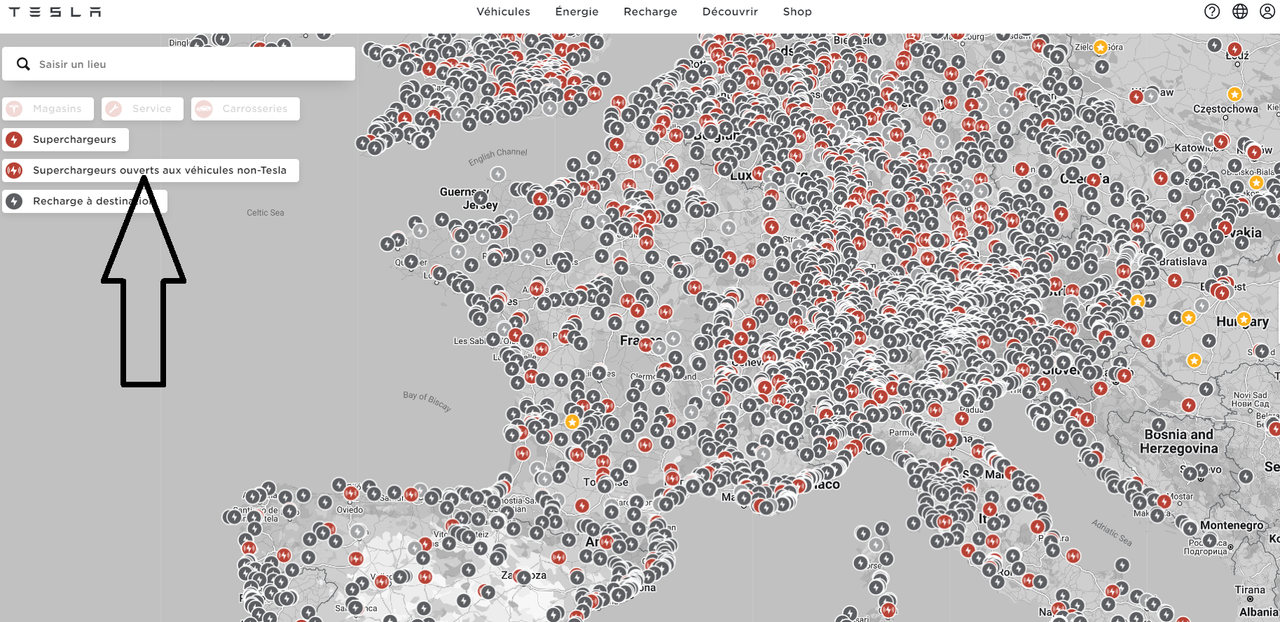
Task: Open the region globe icon
Action: (1240, 12)
